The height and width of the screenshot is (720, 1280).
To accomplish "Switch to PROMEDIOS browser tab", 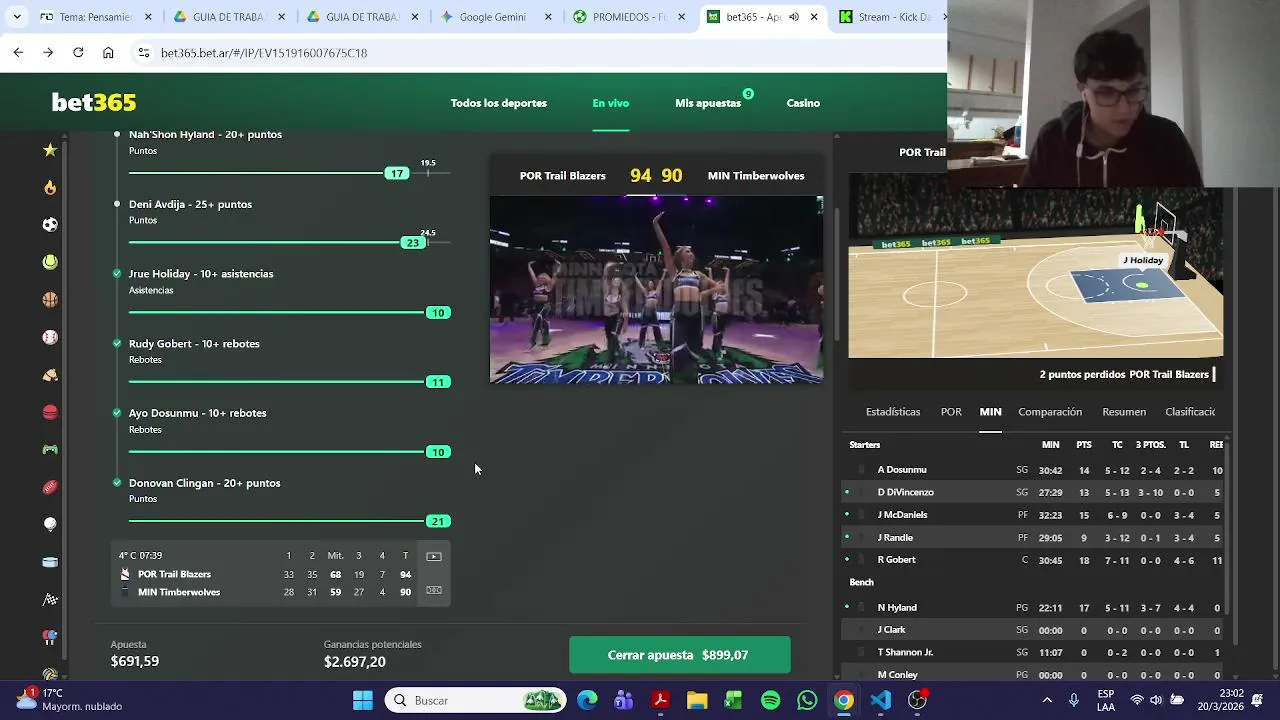I will tap(630, 17).
